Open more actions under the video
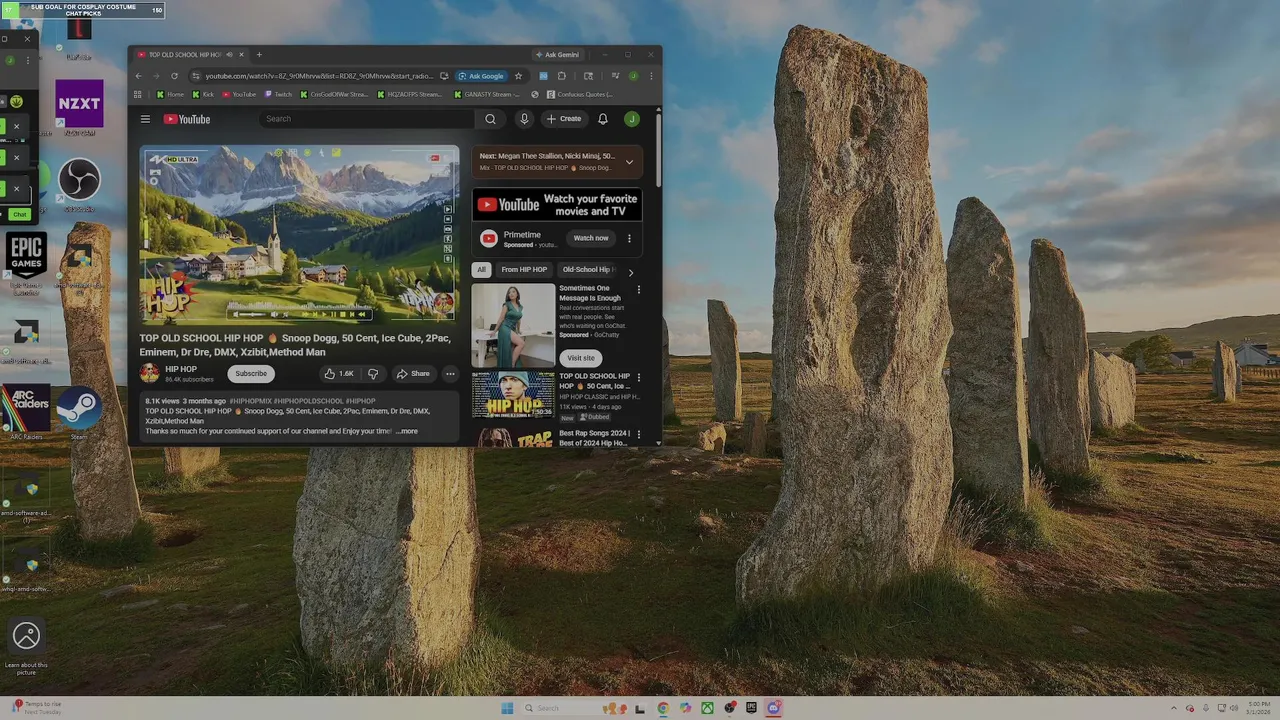The height and width of the screenshot is (720, 1280). (x=450, y=374)
